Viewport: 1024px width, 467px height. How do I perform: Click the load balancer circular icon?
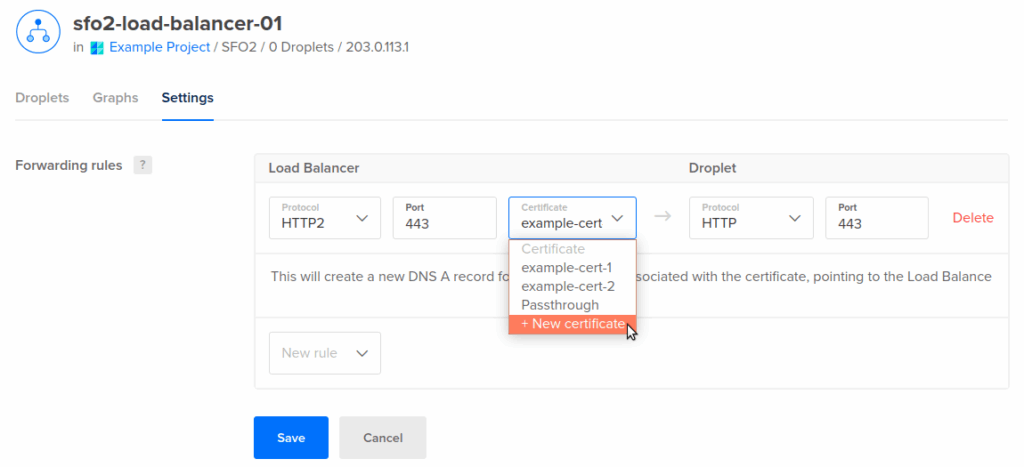pyautogui.click(x=39, y=33)
